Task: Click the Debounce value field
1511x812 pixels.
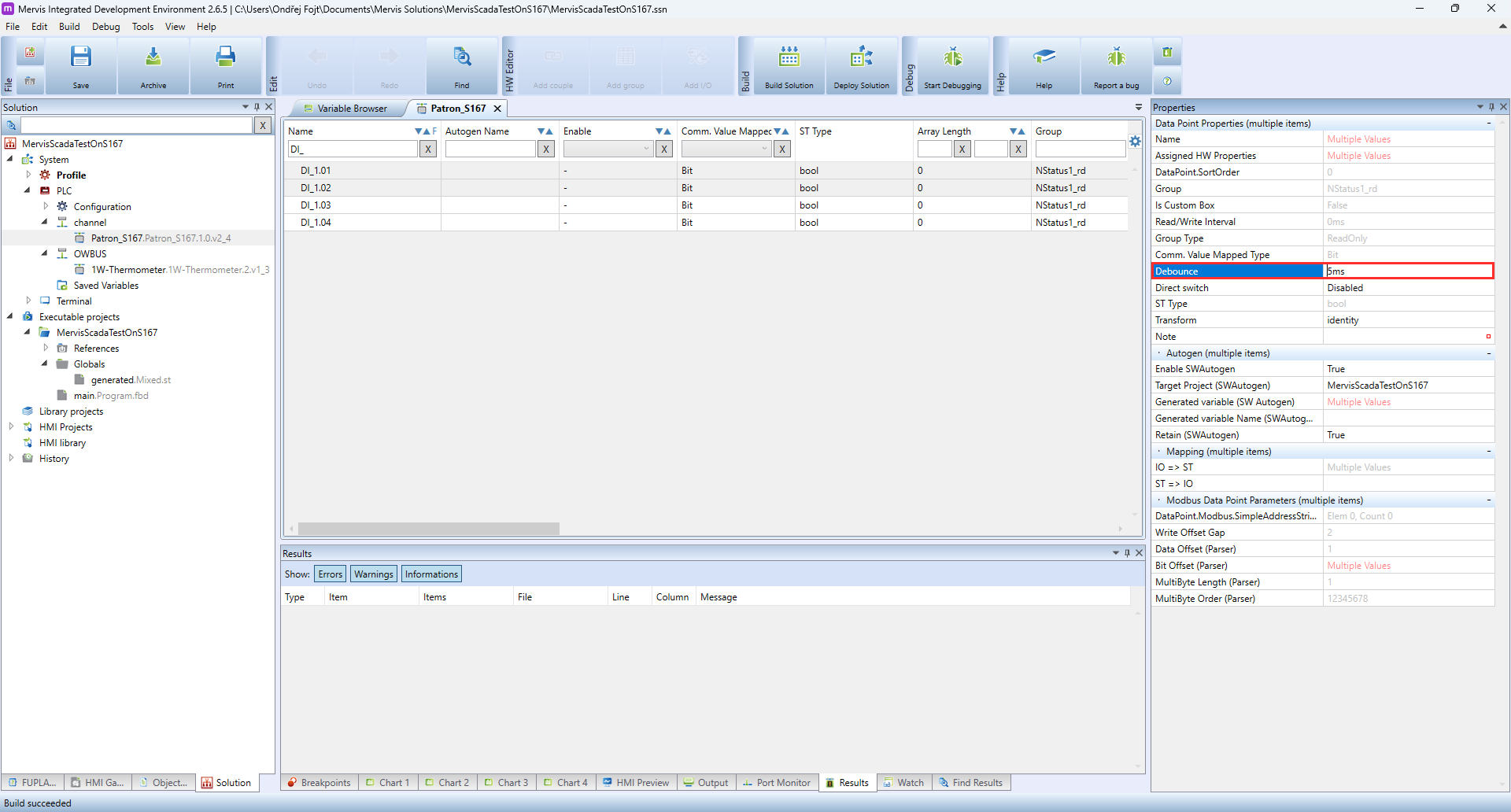Action: (1407, 271)
